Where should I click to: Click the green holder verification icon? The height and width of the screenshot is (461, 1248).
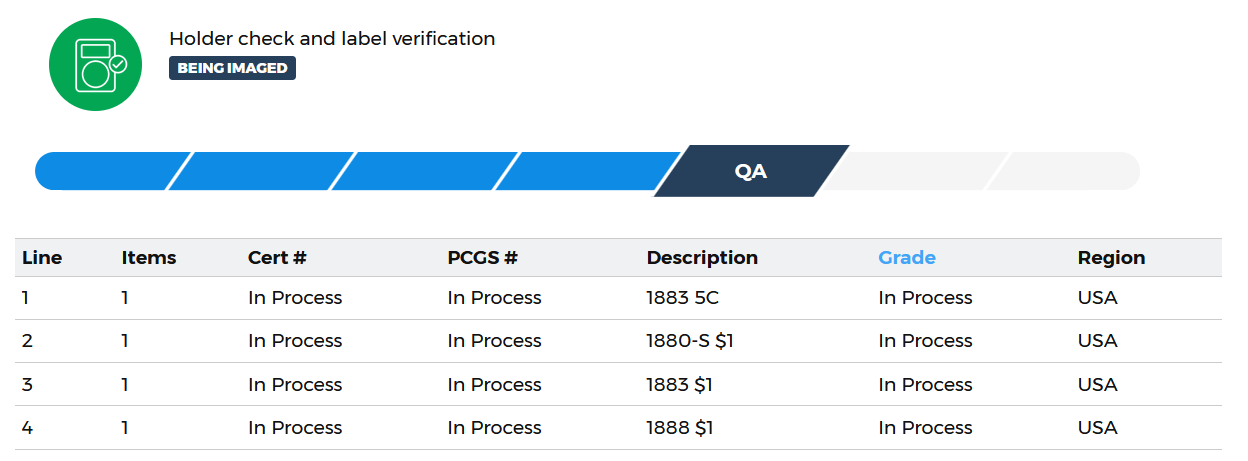(96, 64)
